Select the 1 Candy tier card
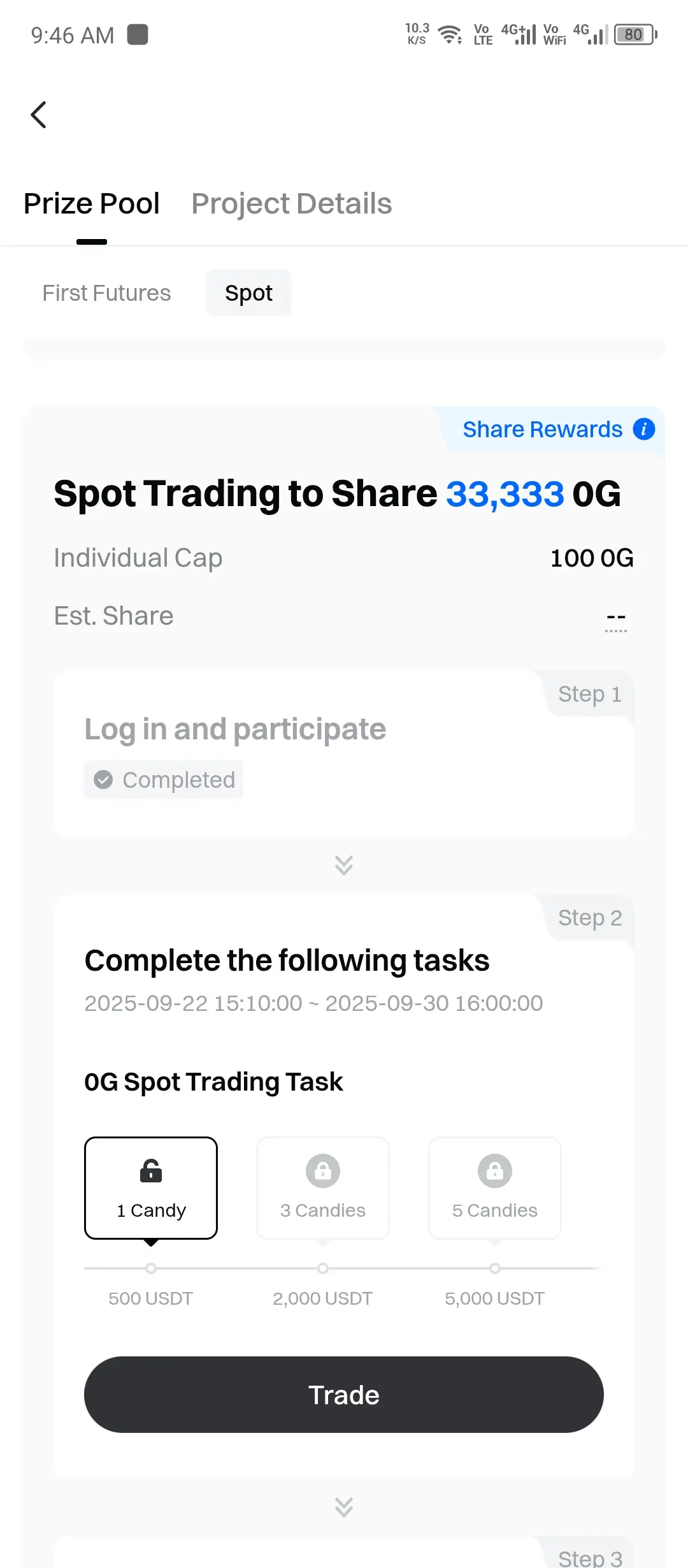688x1568 pixels. (151, 1188)
